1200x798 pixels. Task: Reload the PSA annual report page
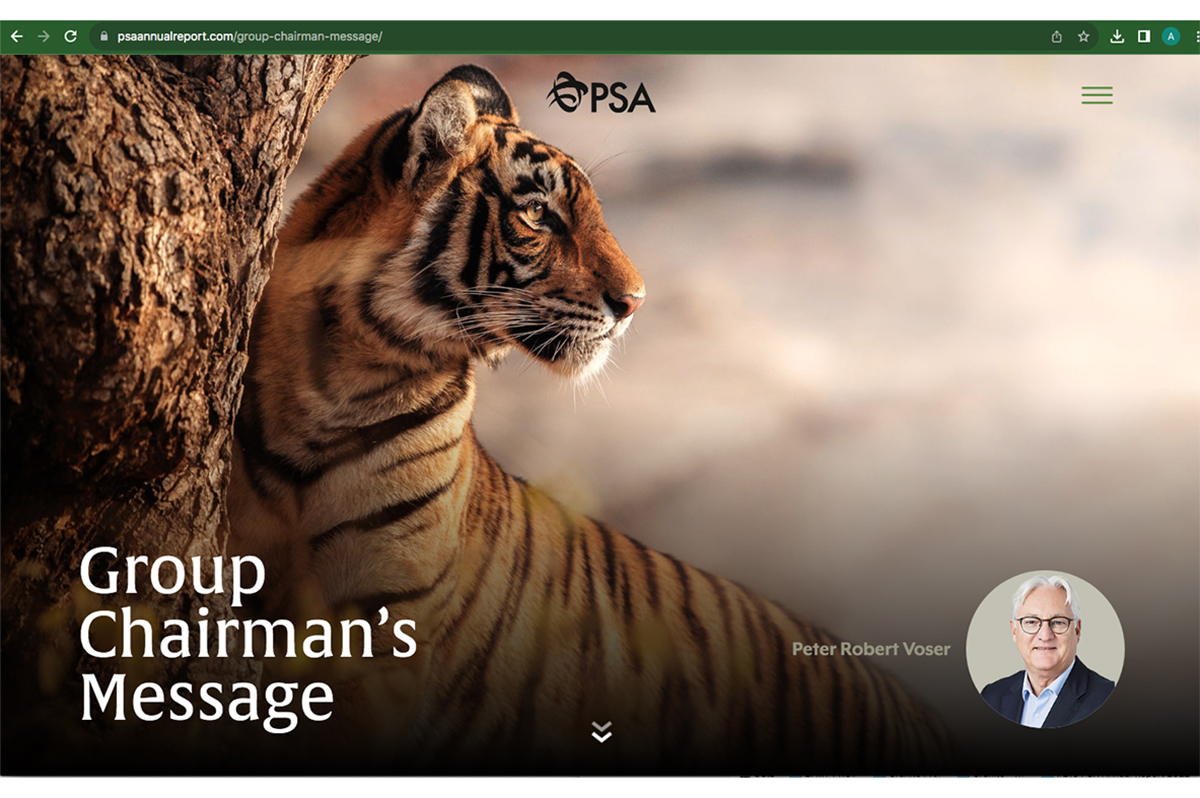tap(70, 37)
